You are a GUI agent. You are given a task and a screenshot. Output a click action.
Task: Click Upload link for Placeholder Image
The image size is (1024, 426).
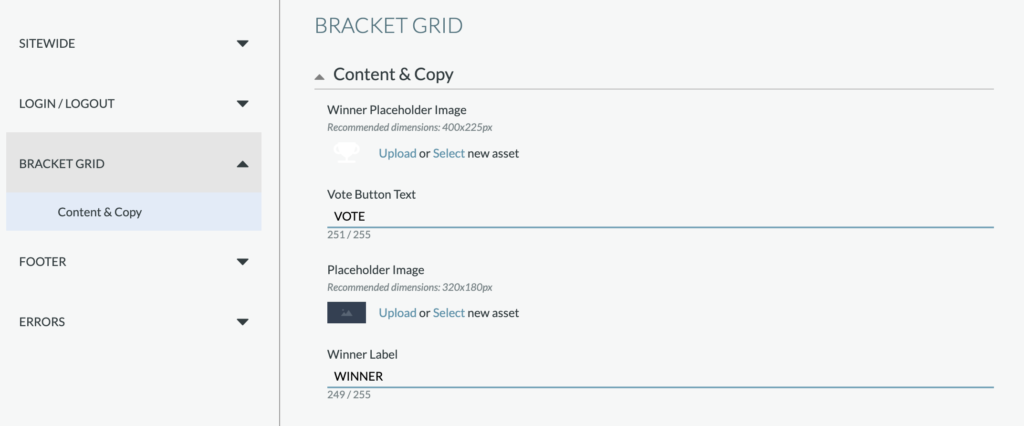(397, 313)
